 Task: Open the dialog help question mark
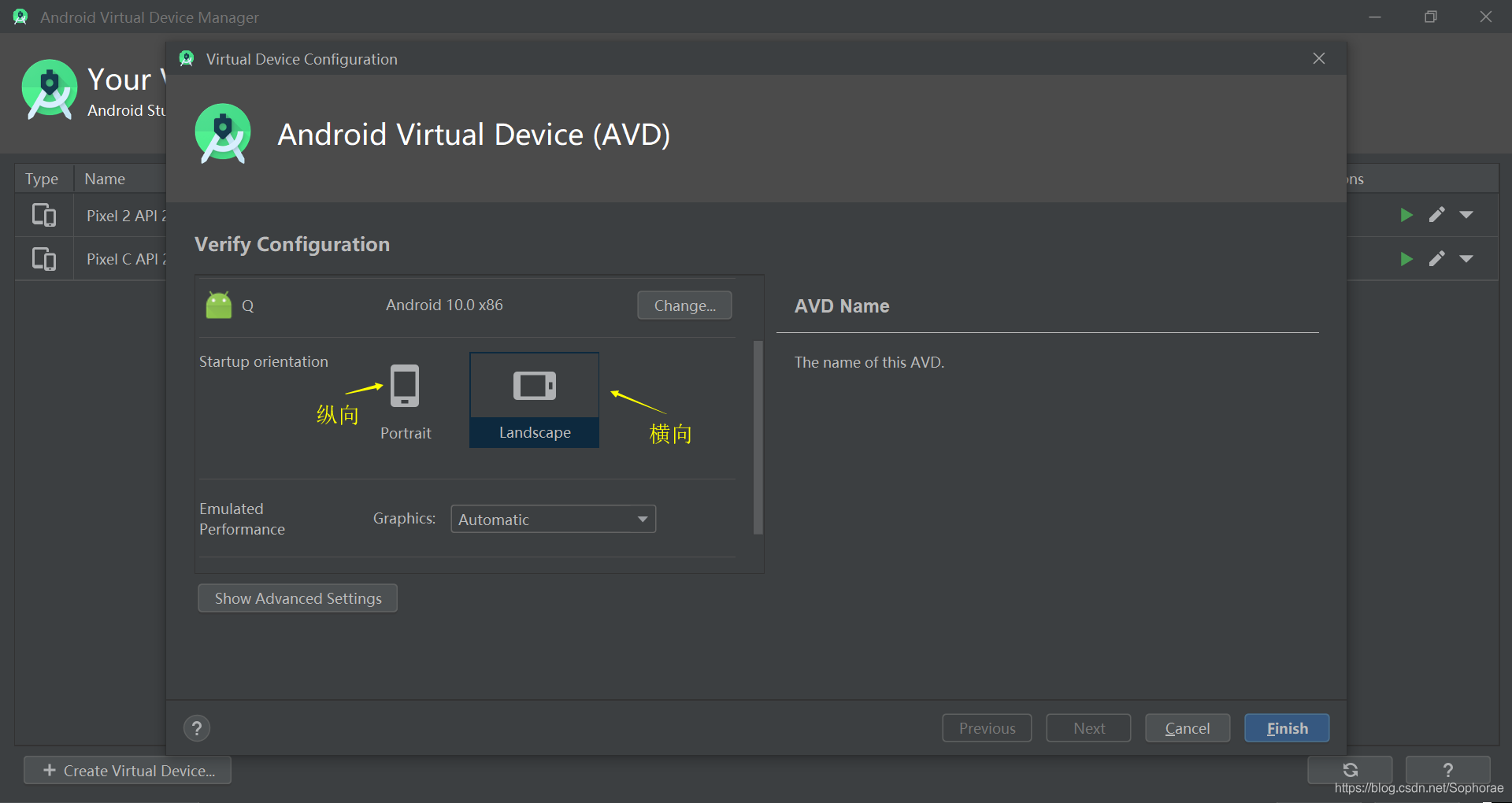pyautogui.click(x=197, y=728)
